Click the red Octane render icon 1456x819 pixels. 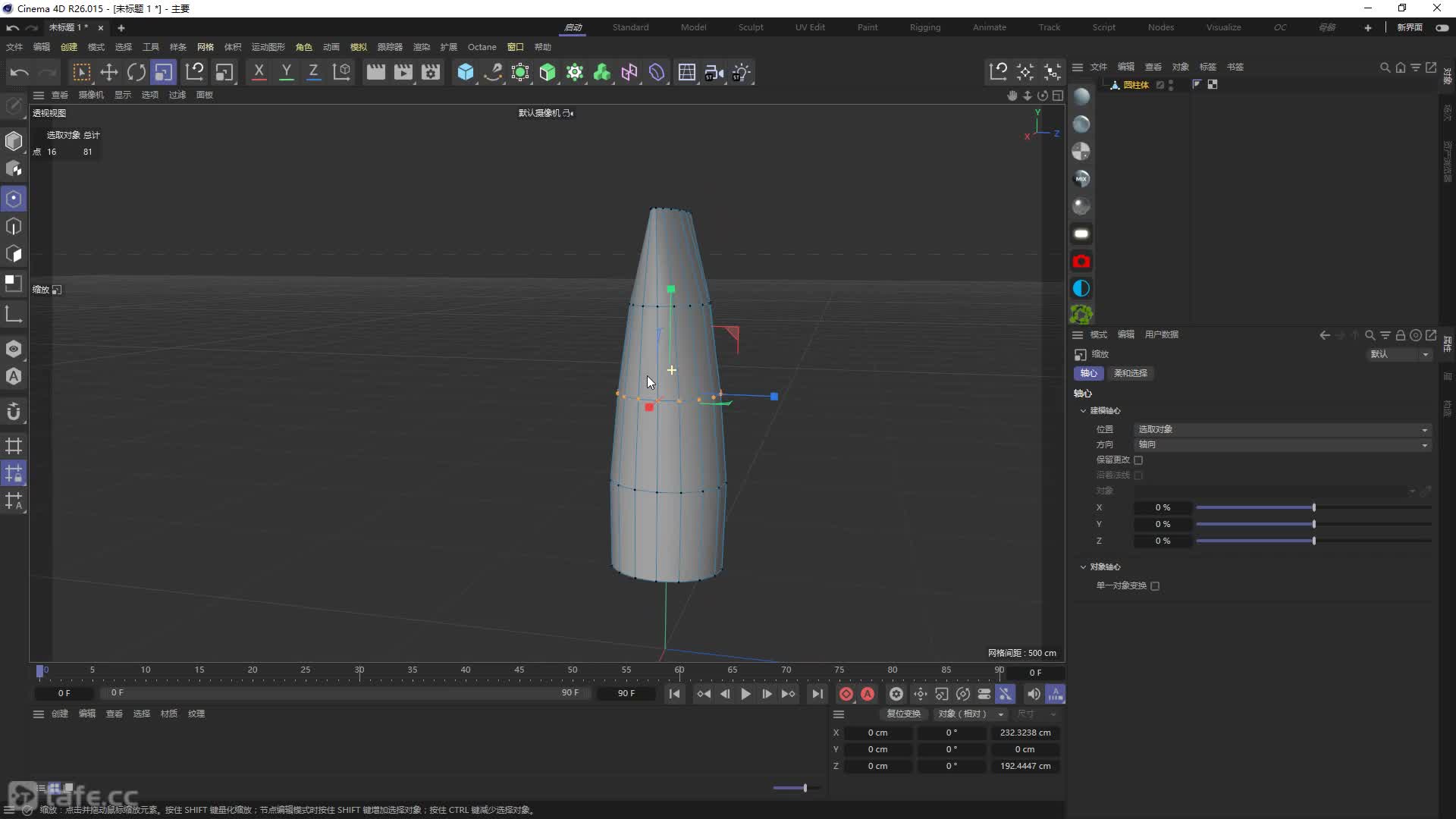click(x=1081, y=261)
